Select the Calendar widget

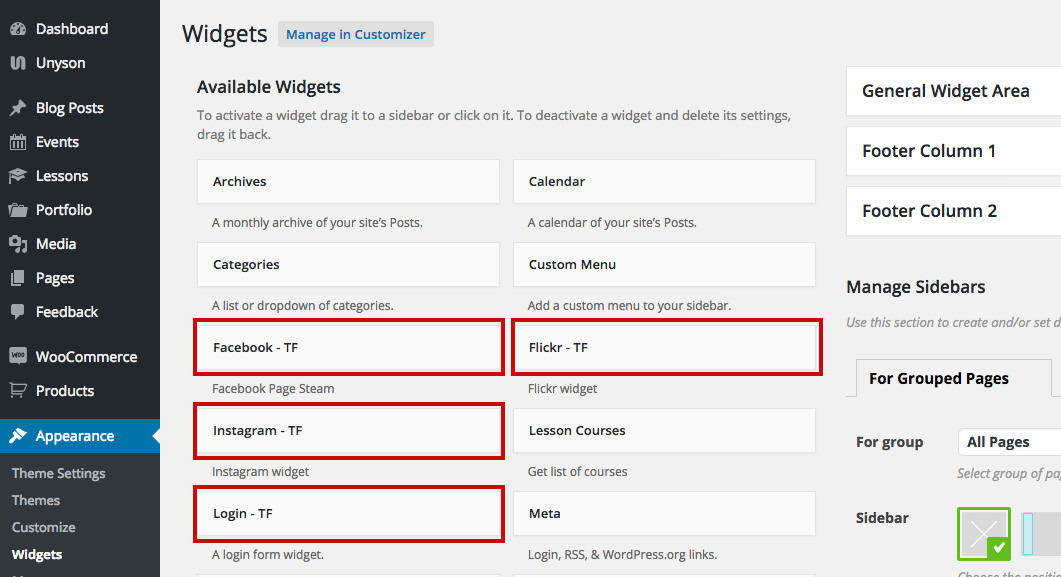(x=664, y=181)
